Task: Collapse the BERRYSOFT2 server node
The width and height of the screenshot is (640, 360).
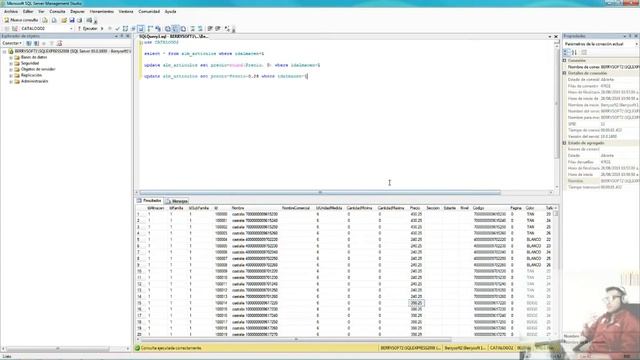Action: click(4, 52)
